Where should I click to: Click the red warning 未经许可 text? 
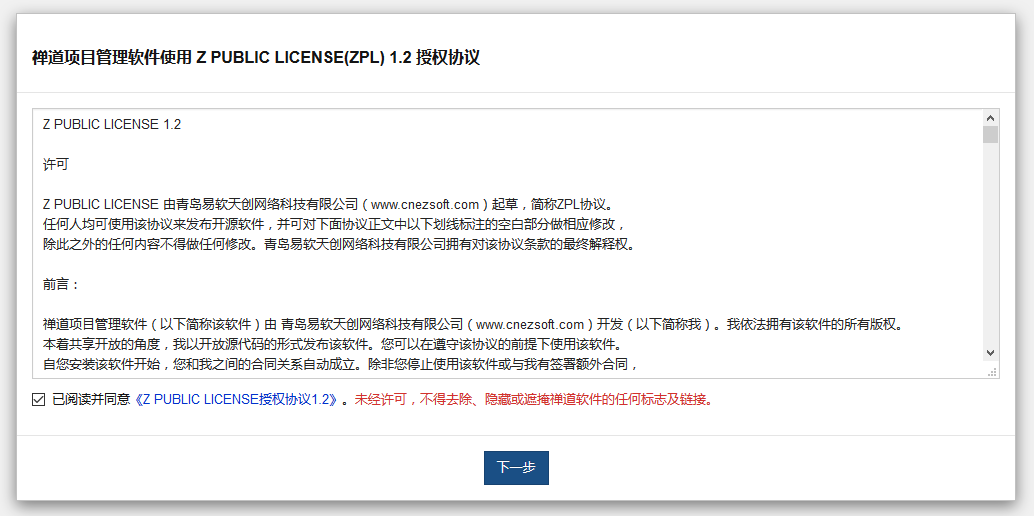(534, 400)
